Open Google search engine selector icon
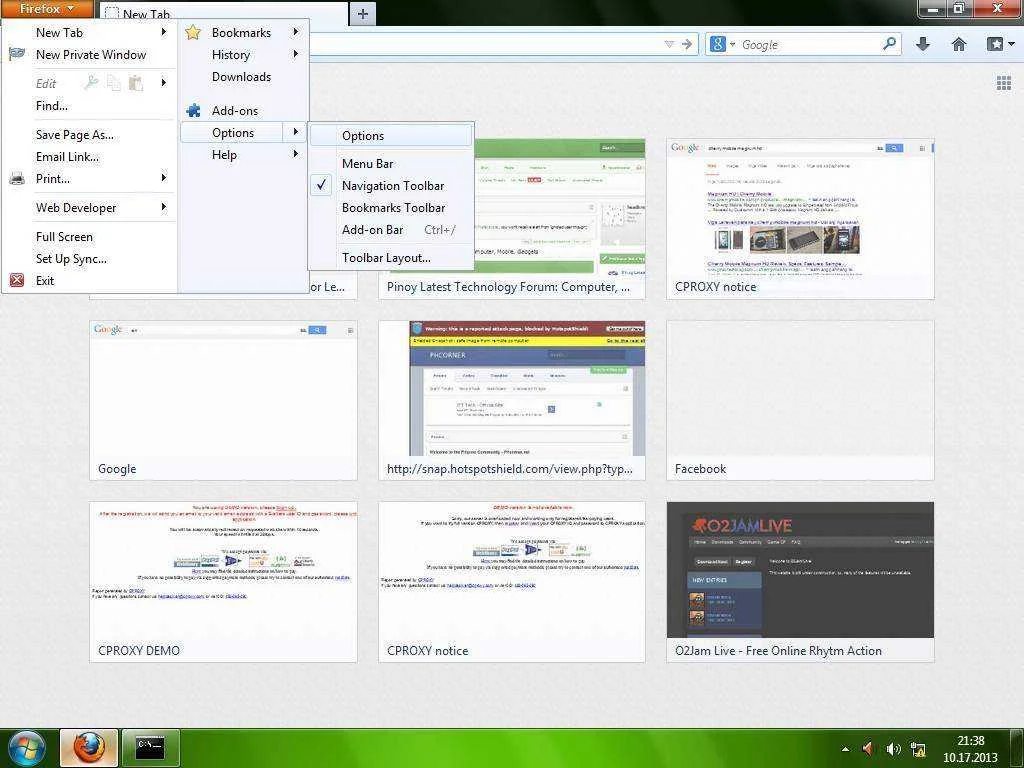1024x768 pixels. click(722, 44)
